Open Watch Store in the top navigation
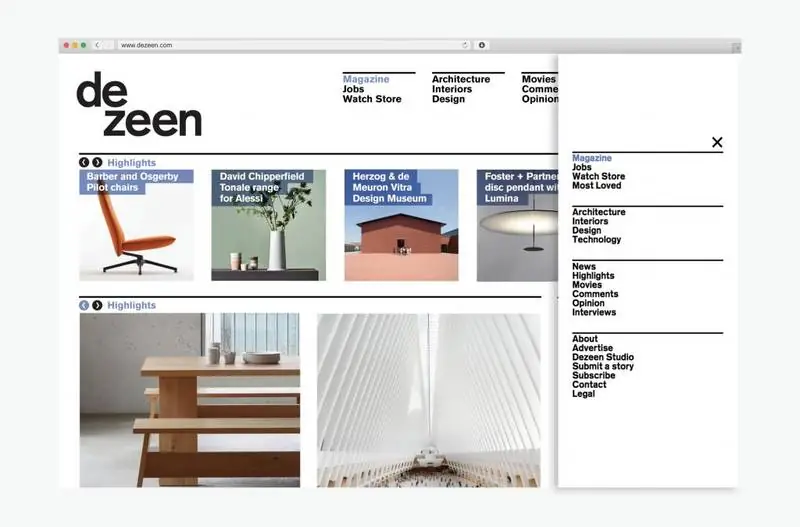 pyautogui.click(x=372, y=99)
